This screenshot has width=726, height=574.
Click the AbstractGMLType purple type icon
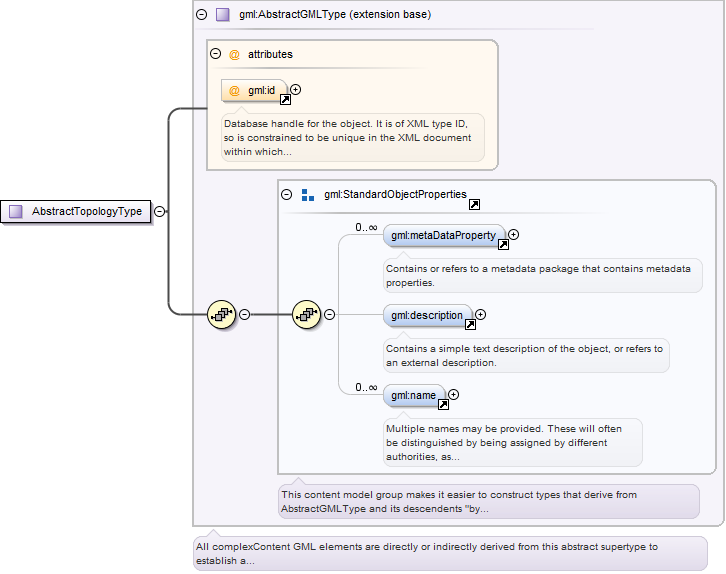(x=223, y=15)
